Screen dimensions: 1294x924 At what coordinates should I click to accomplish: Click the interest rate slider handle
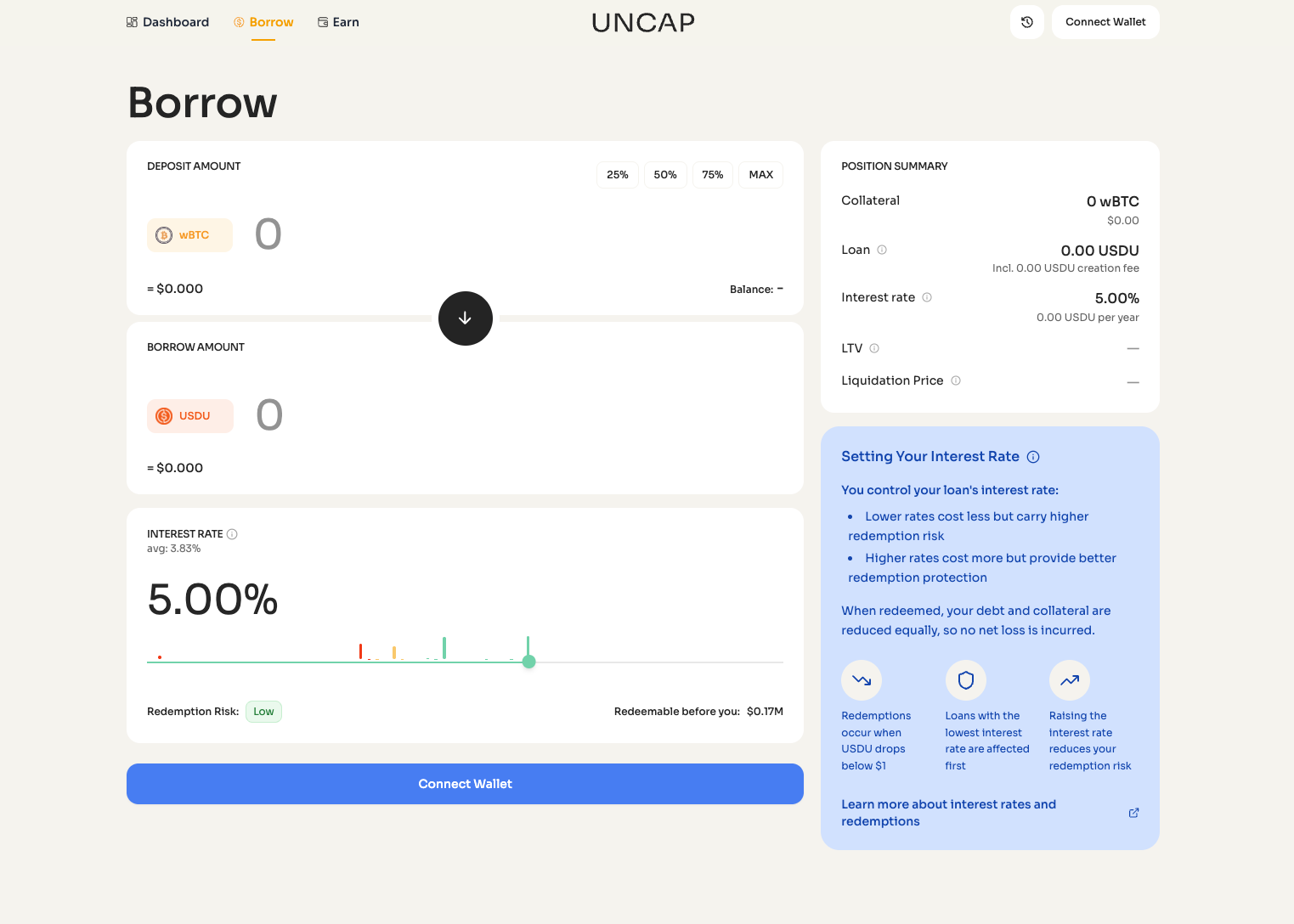click(x=528, y=661)
